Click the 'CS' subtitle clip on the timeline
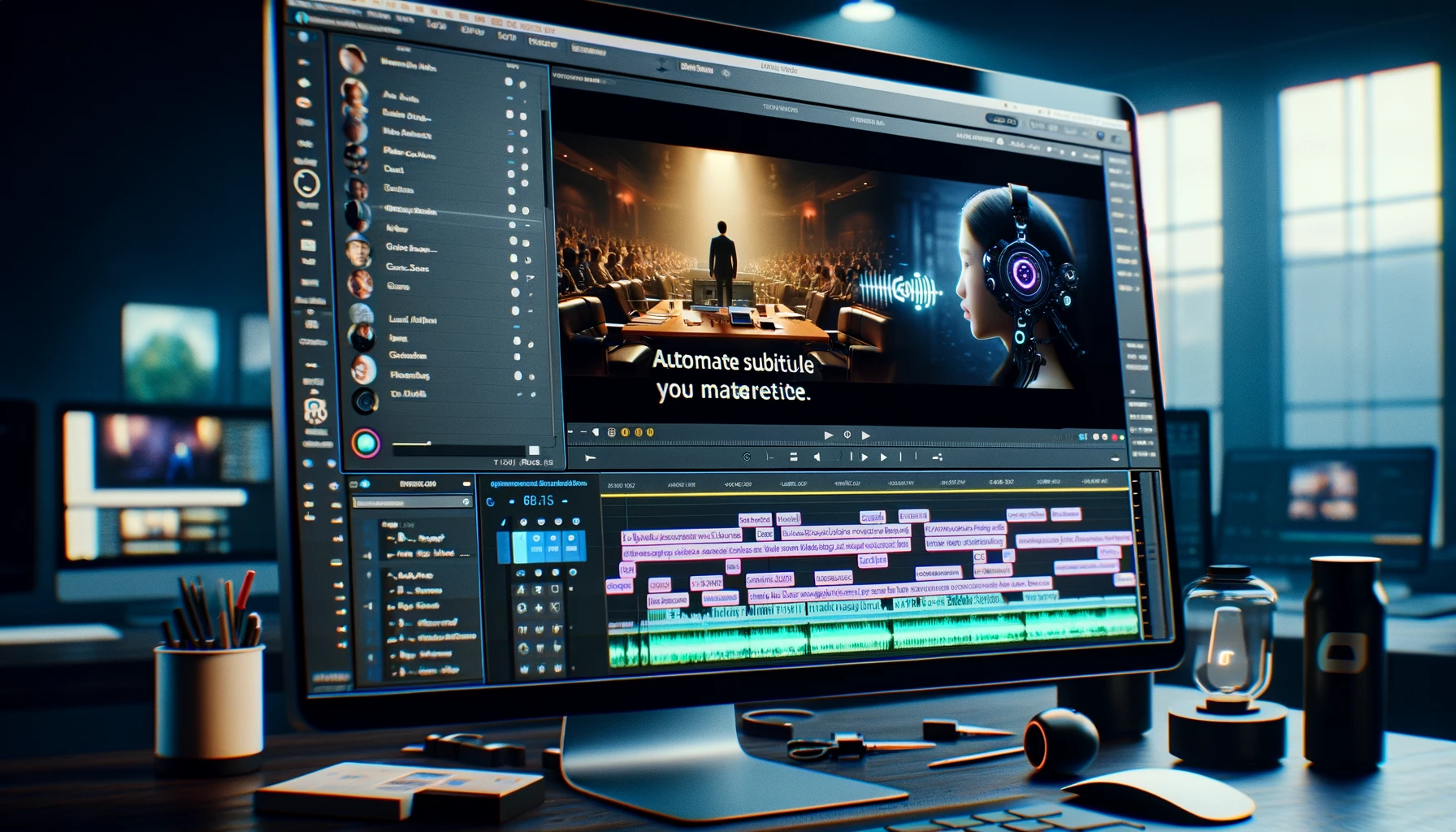 (980, 557)
